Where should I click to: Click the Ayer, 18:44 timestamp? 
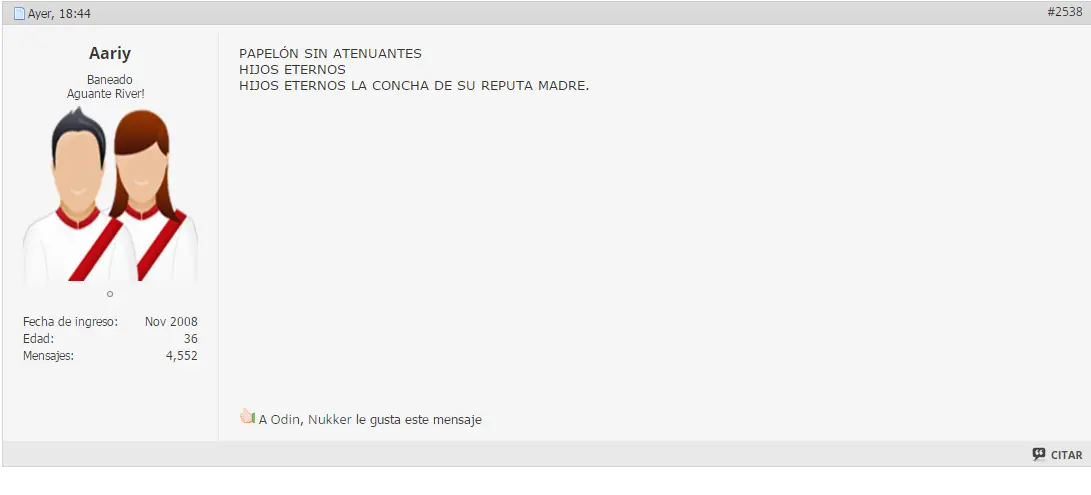pos(59,14)
